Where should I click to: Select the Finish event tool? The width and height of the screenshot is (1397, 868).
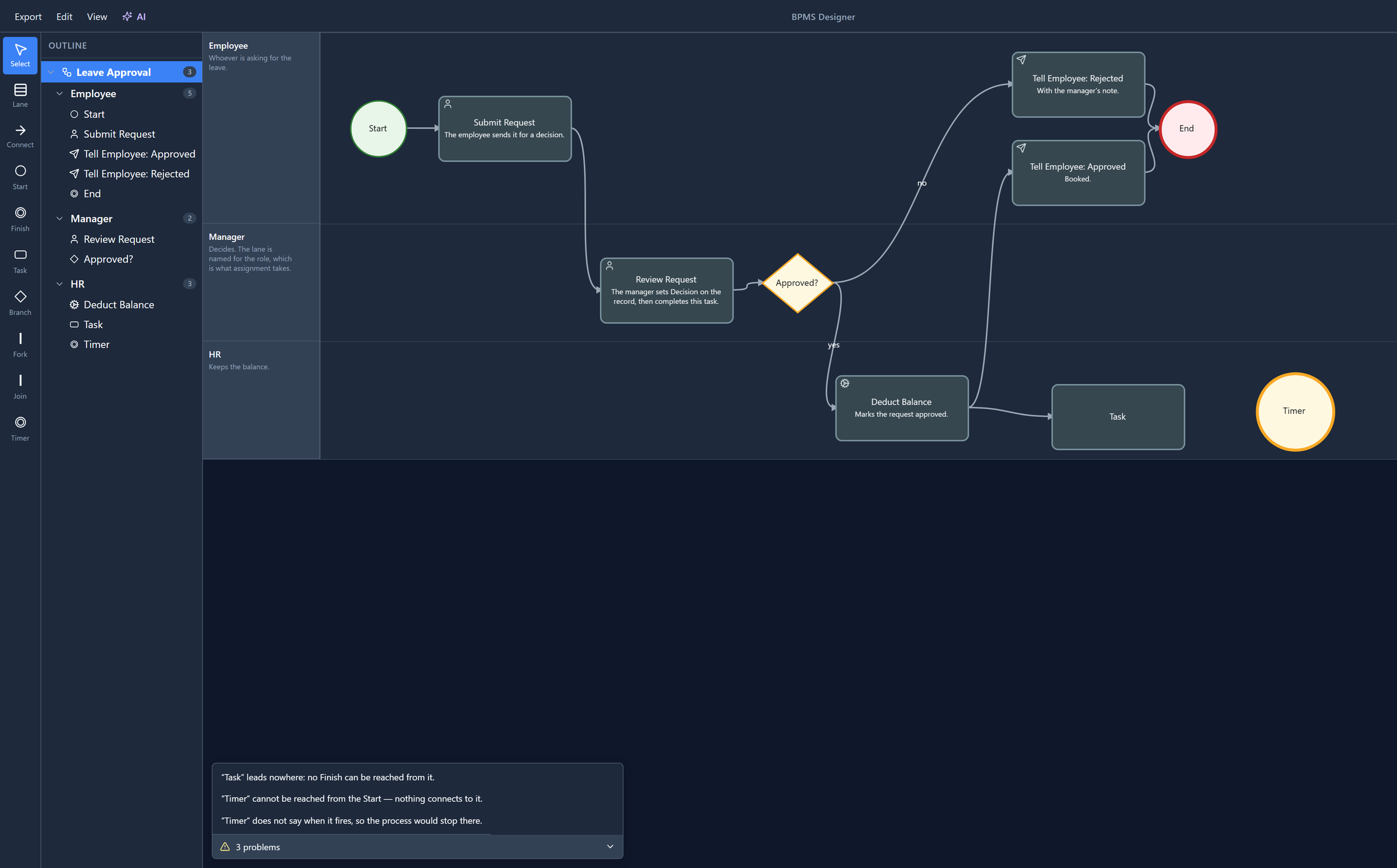[20, 219]
